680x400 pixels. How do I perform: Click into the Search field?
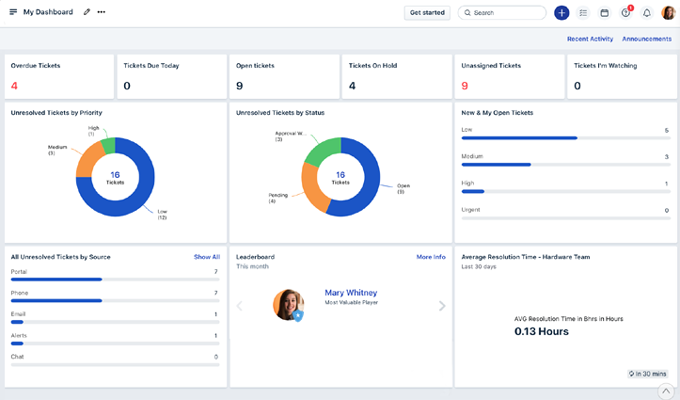[505, 13]
